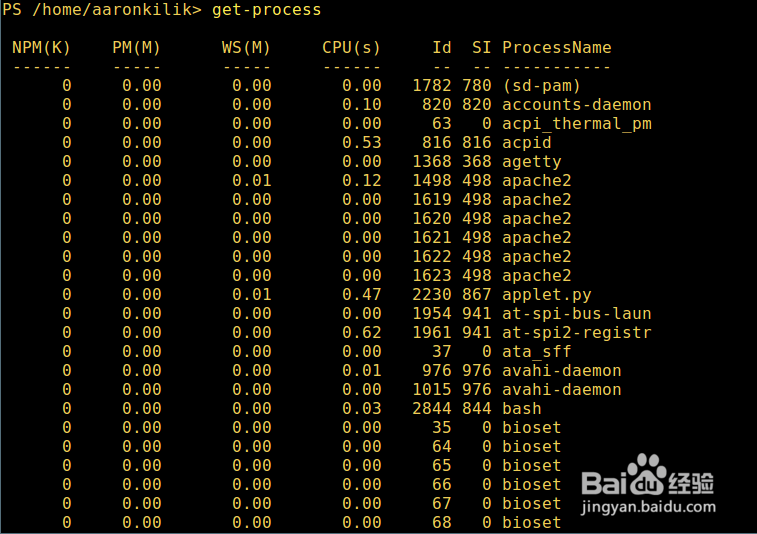The image size is (757, 534).
Task: Click Id 63 of acpi_thermal_pm
Action: pos(442,124)
